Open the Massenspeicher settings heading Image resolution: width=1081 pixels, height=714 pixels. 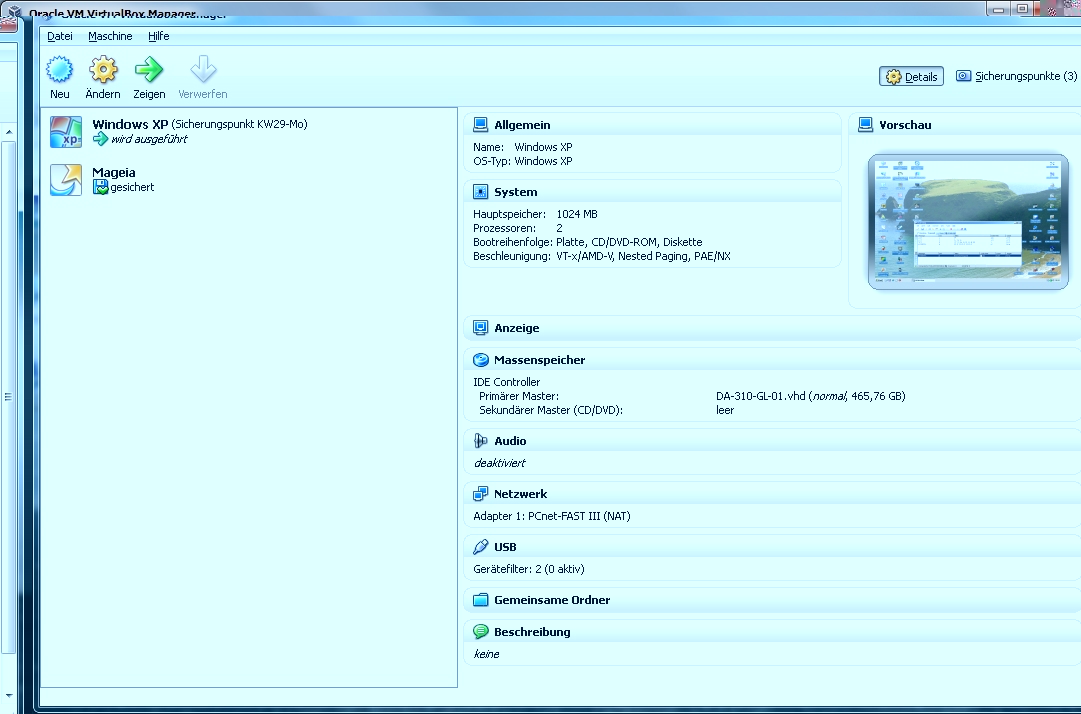[x=539, y=360]
